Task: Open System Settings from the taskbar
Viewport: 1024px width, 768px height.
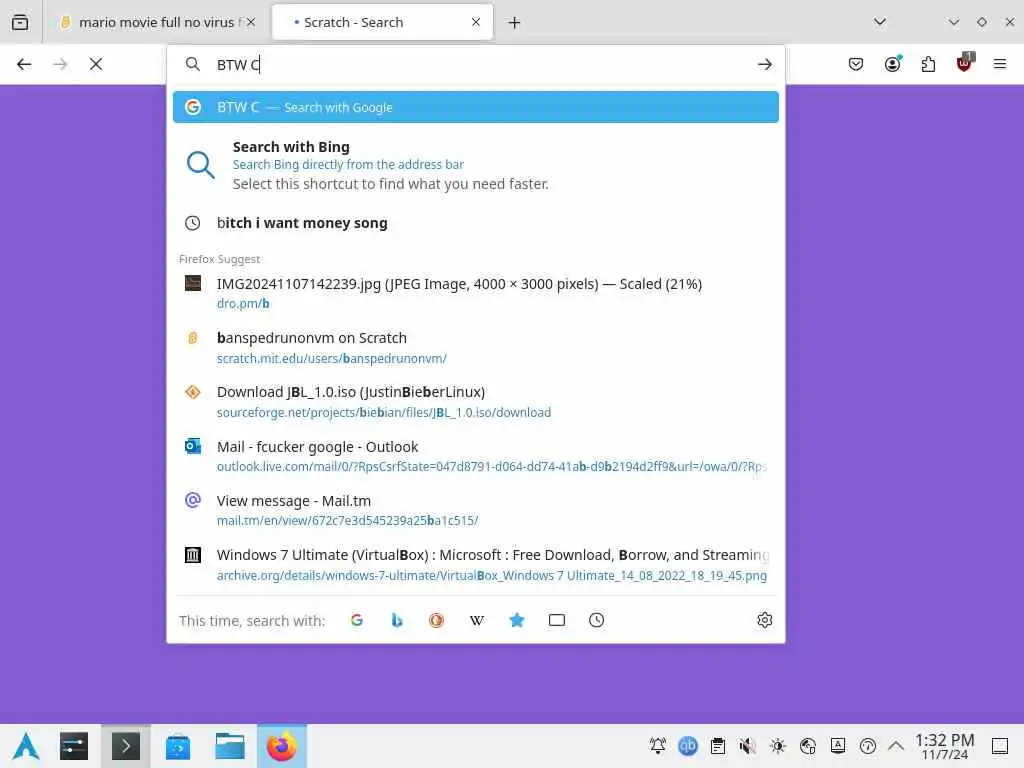Action: [x=74, y=746]
